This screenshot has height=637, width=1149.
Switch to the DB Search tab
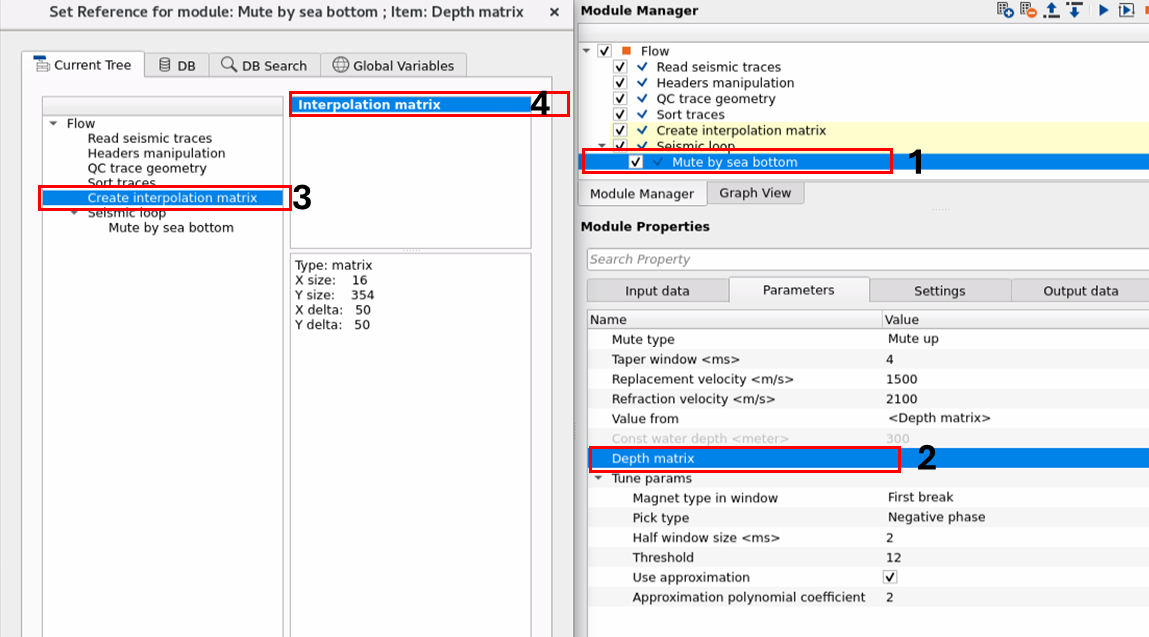tap(264, 65)
